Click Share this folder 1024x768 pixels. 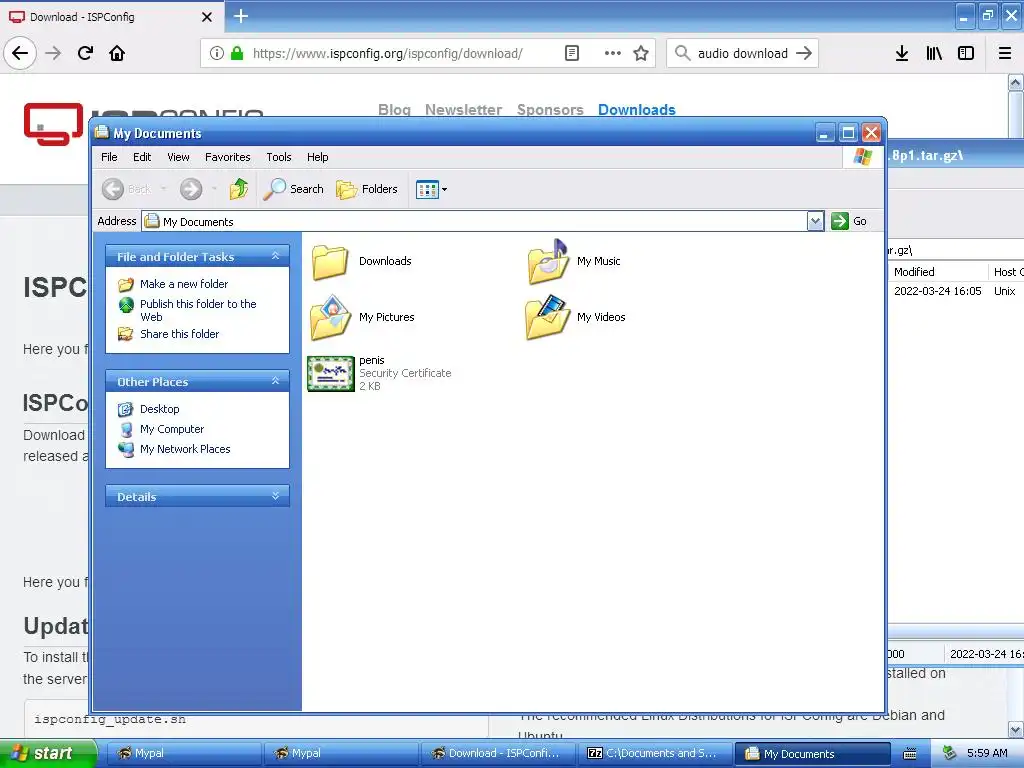click(x=180, y=334)
